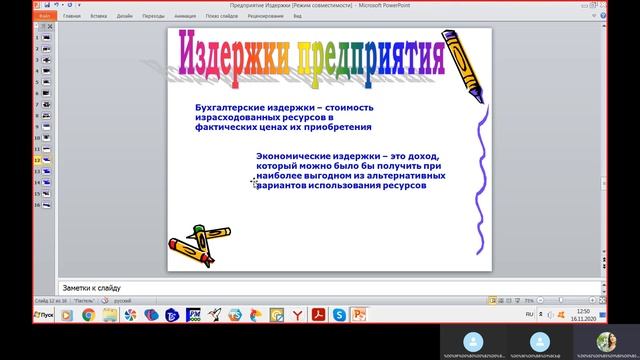Open Skype from the taskbar
This screenshot has width=640, height=360.
(x=339, y=315)
